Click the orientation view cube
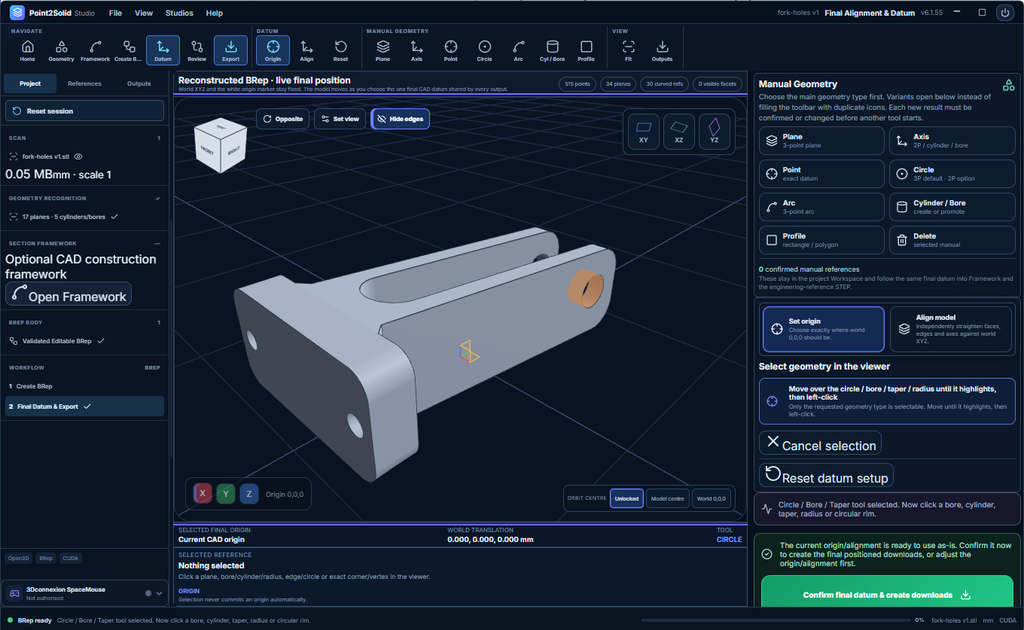 (x=221, y=145)
